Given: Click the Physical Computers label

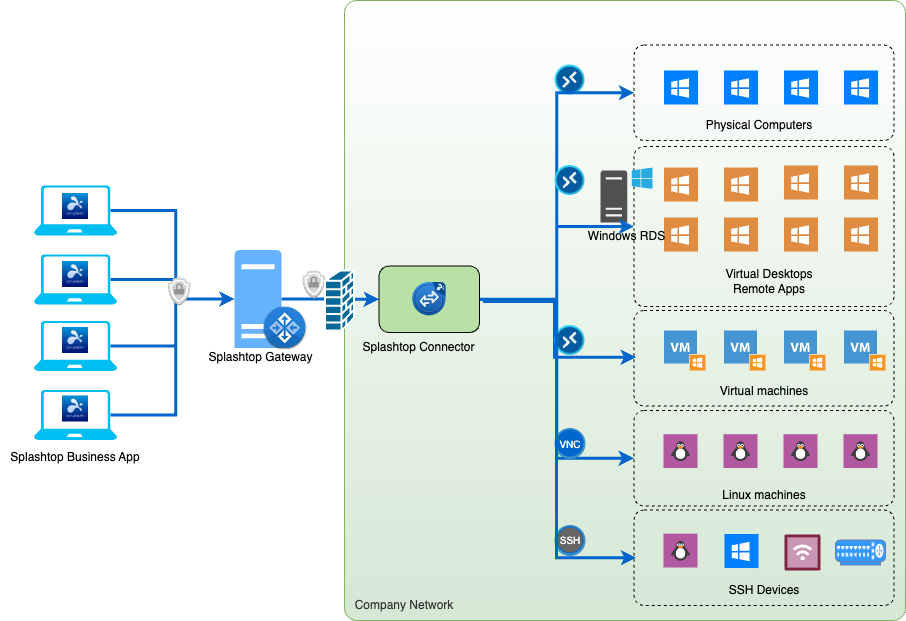Looking at the screenshot, I should click(x=759, y=125).
